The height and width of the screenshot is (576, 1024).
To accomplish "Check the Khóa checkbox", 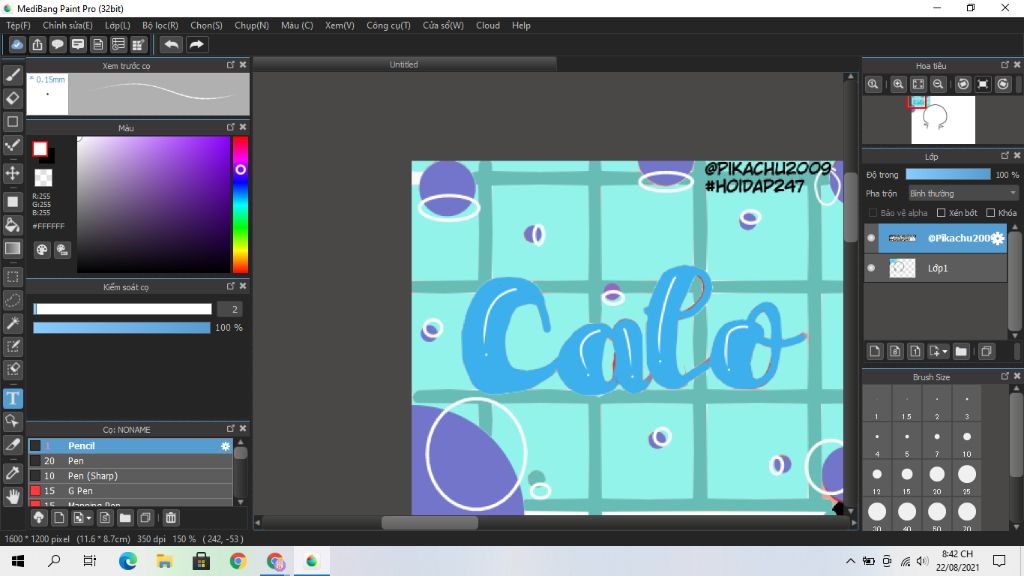I will coord(991,213).
